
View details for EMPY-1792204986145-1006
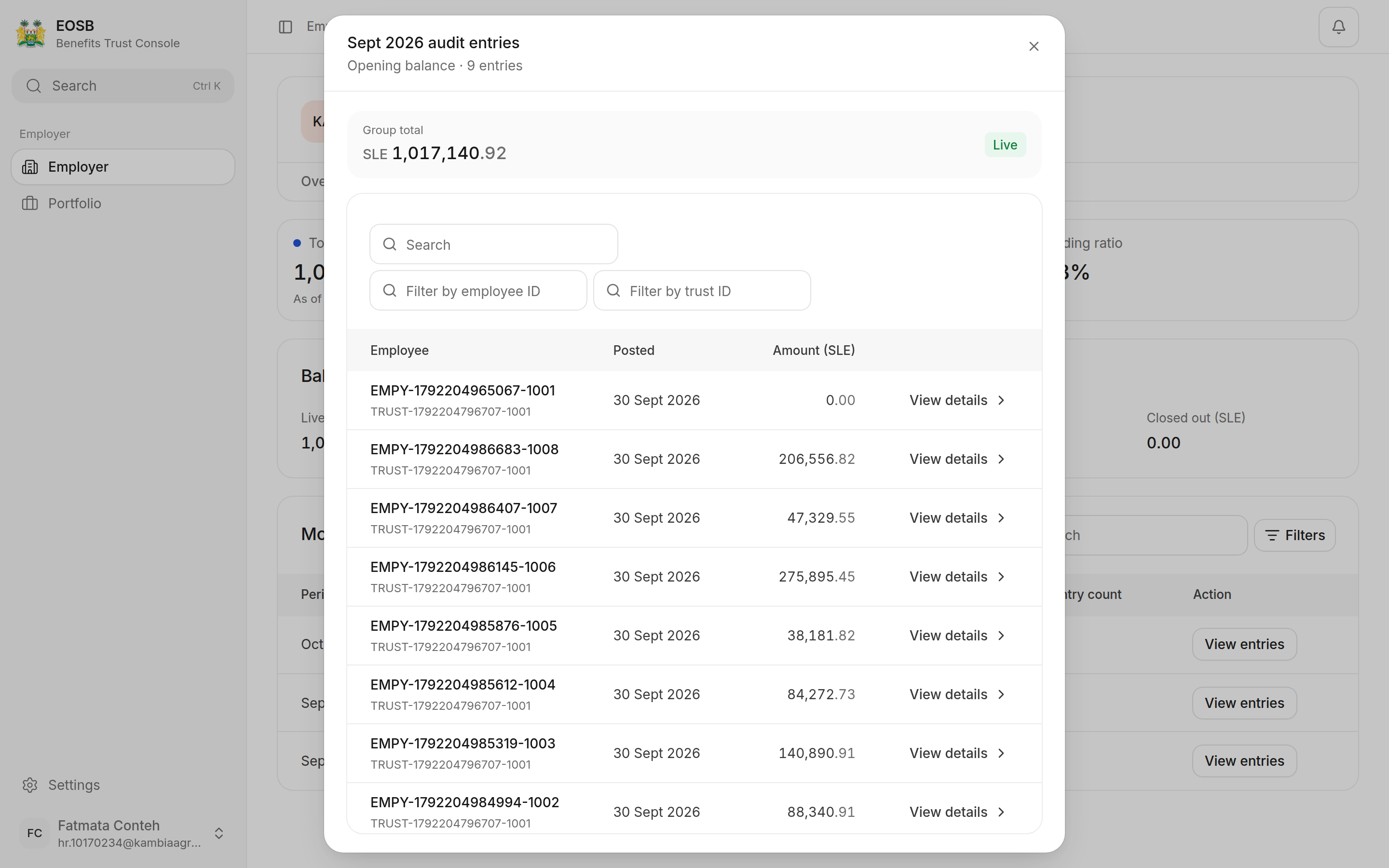[957, 577]
